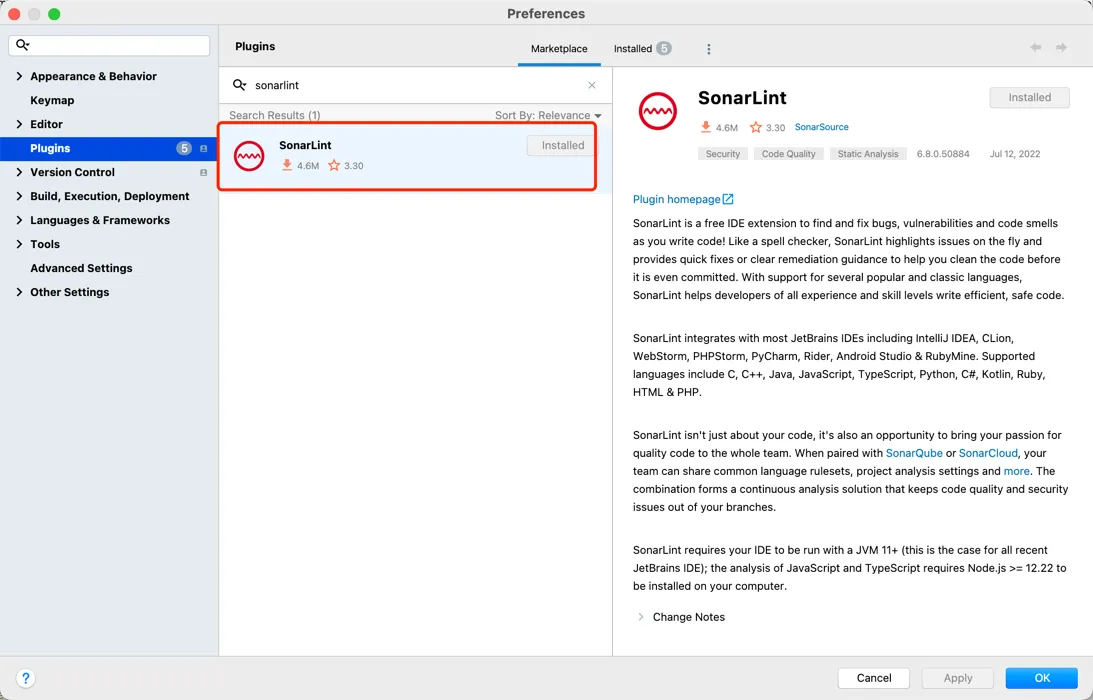Viewport: 1093px width, 700px height.
Task: Click the version number 6.8.0.50884
Action: 943,154
